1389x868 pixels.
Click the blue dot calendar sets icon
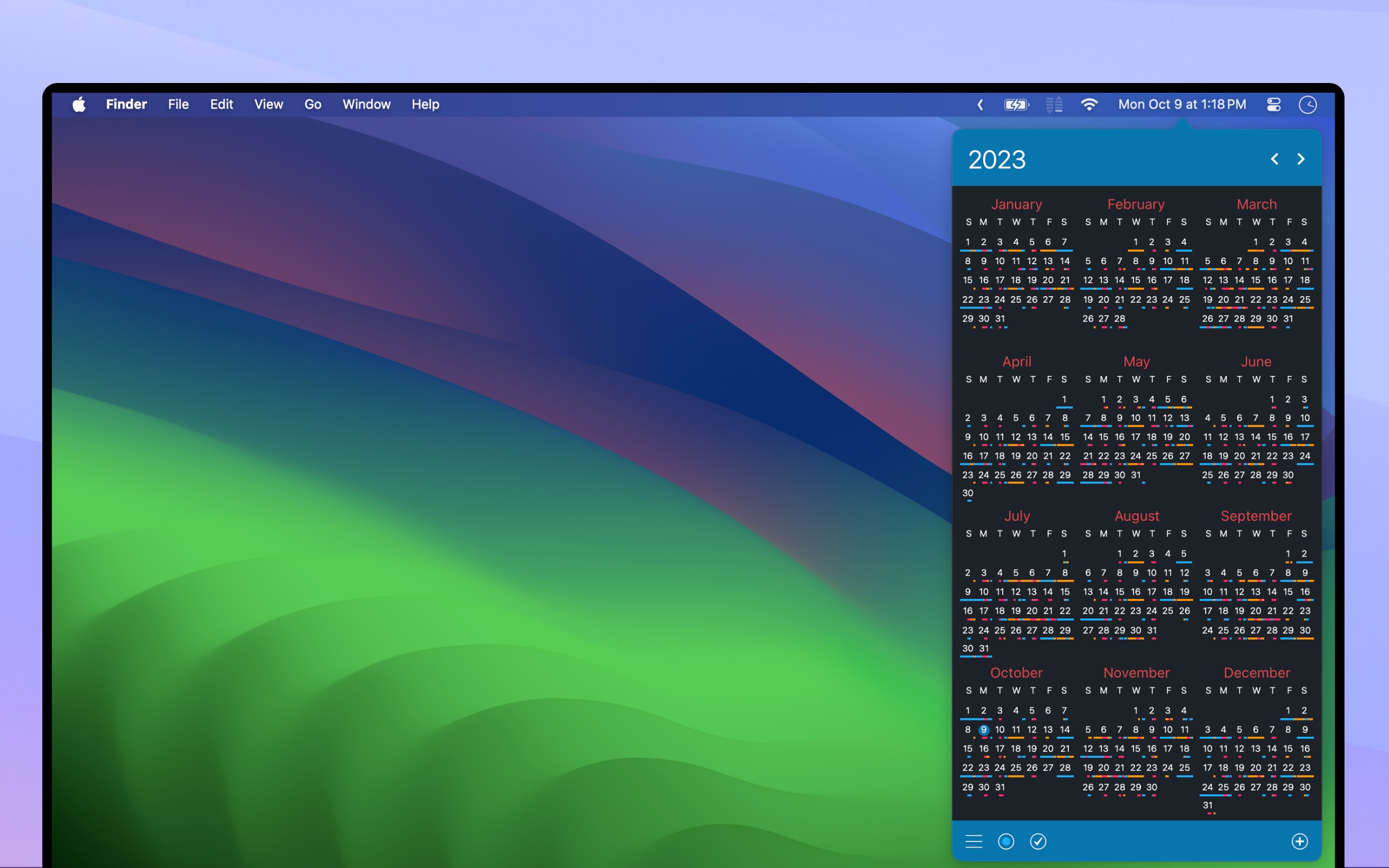click(x=1005, y=841)
